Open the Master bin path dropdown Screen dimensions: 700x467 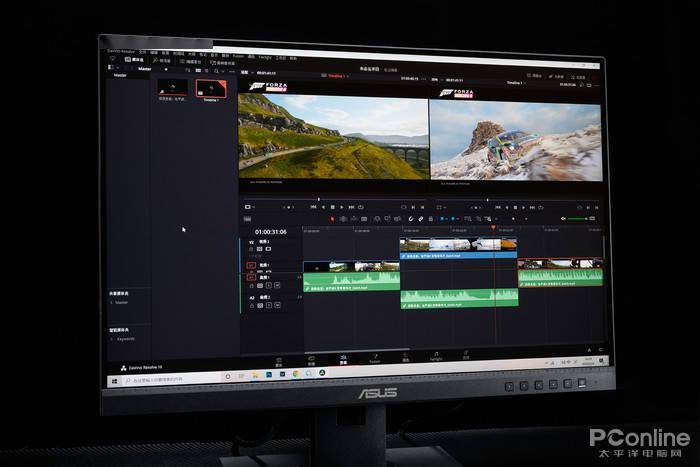[x=145, y=69]
